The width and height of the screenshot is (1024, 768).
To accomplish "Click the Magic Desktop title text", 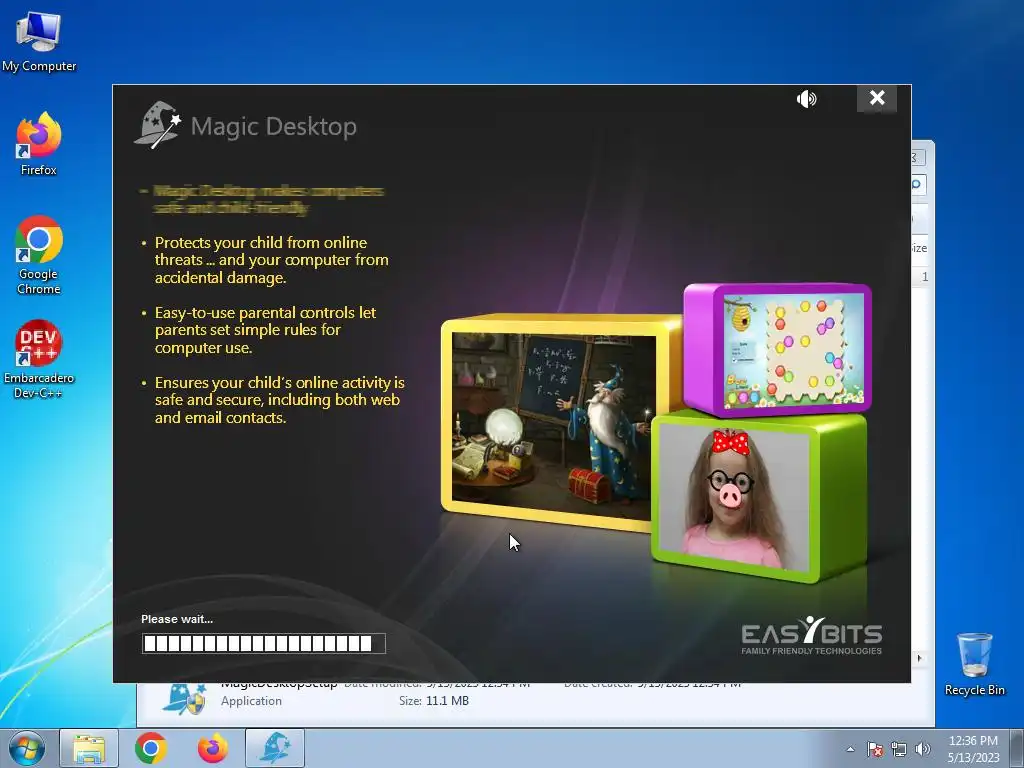I will coord(274,126).
